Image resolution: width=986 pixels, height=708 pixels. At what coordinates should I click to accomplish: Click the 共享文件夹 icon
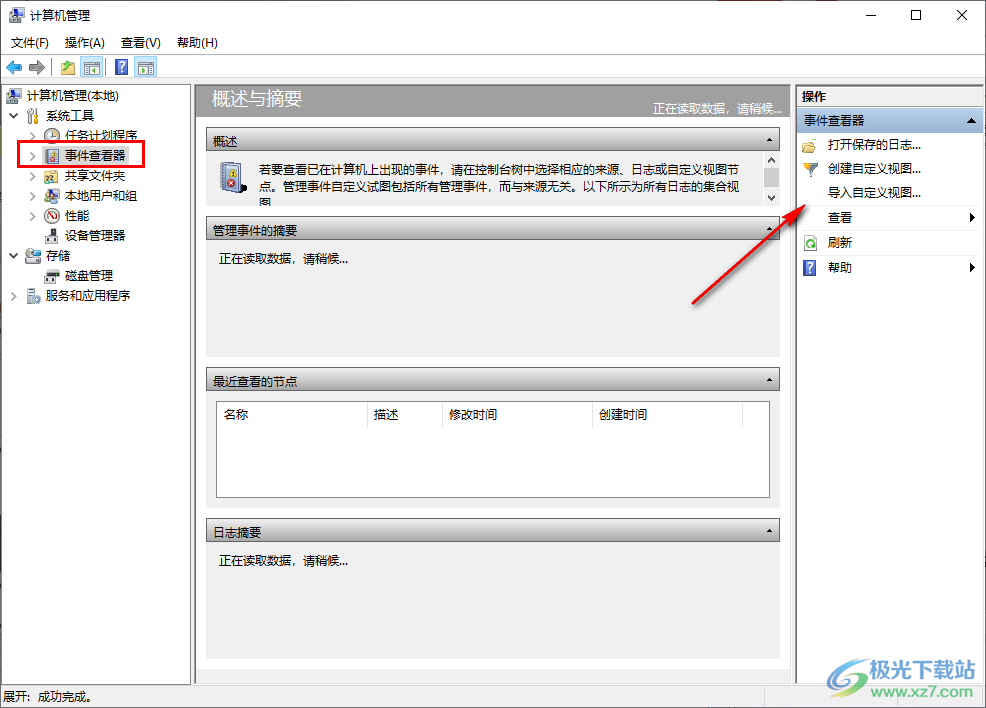(52, 176)
